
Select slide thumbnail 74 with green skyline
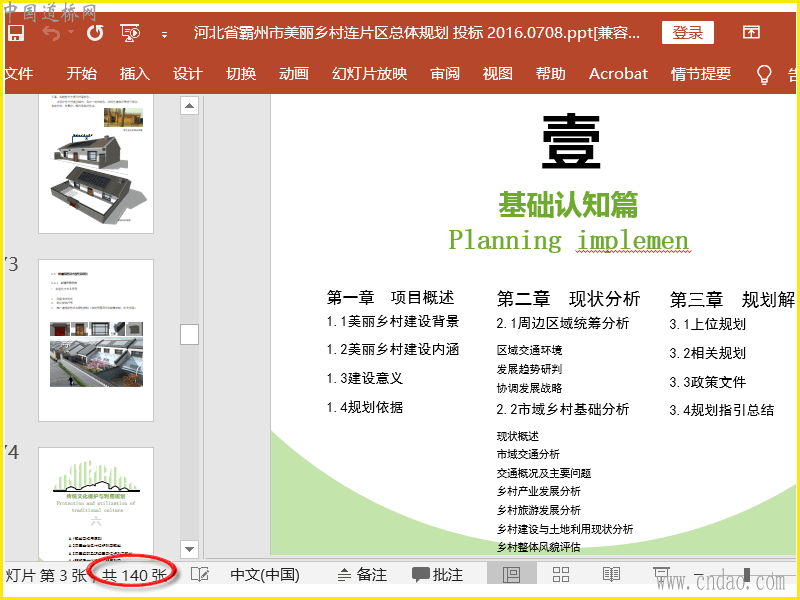[x=96, y=504]
